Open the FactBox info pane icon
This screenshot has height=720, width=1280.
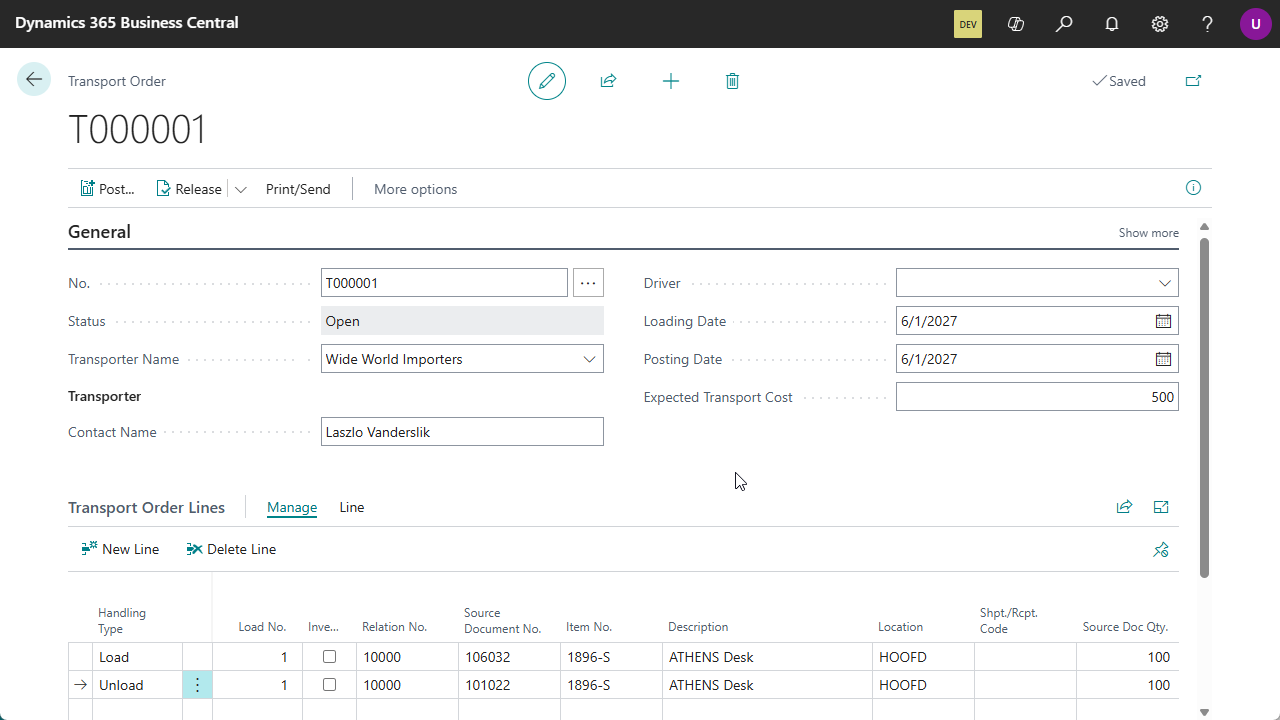pos(1193,188)
